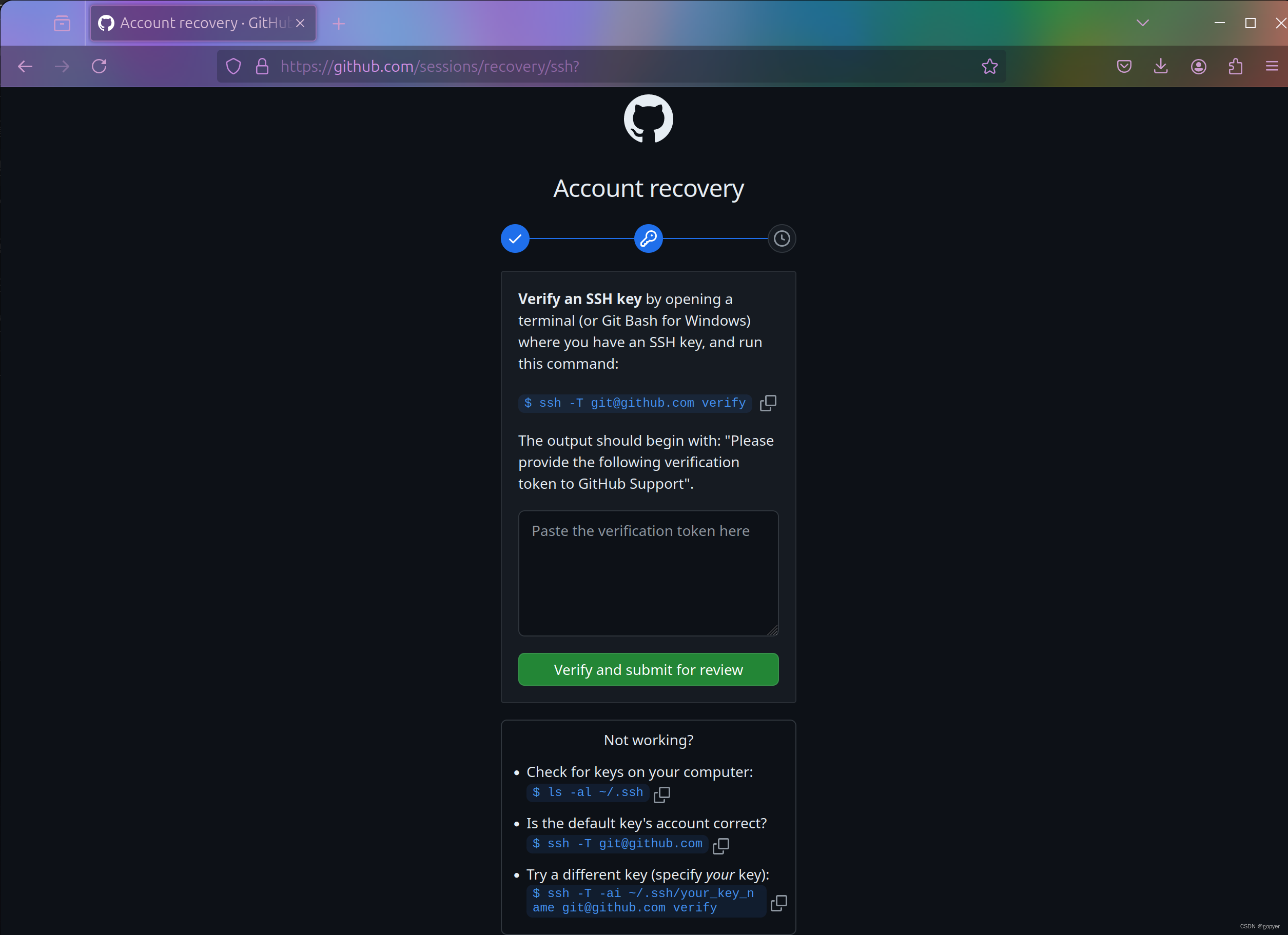Open the extensions puzzle icon
Image resolution: width=1288 pixels, height=935 pixels.
pyautogui.click(x=1235, y=67)
